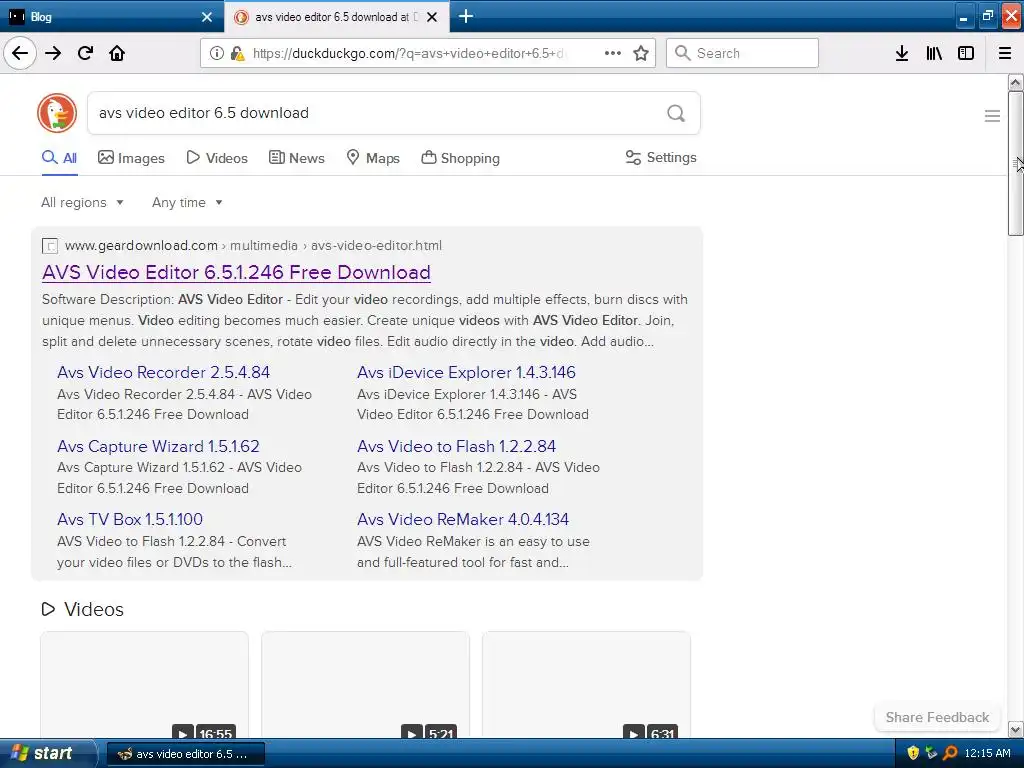Click the Share Feedback button
This screenshot has height=768, width=1024.
click(x=937, y=717)
